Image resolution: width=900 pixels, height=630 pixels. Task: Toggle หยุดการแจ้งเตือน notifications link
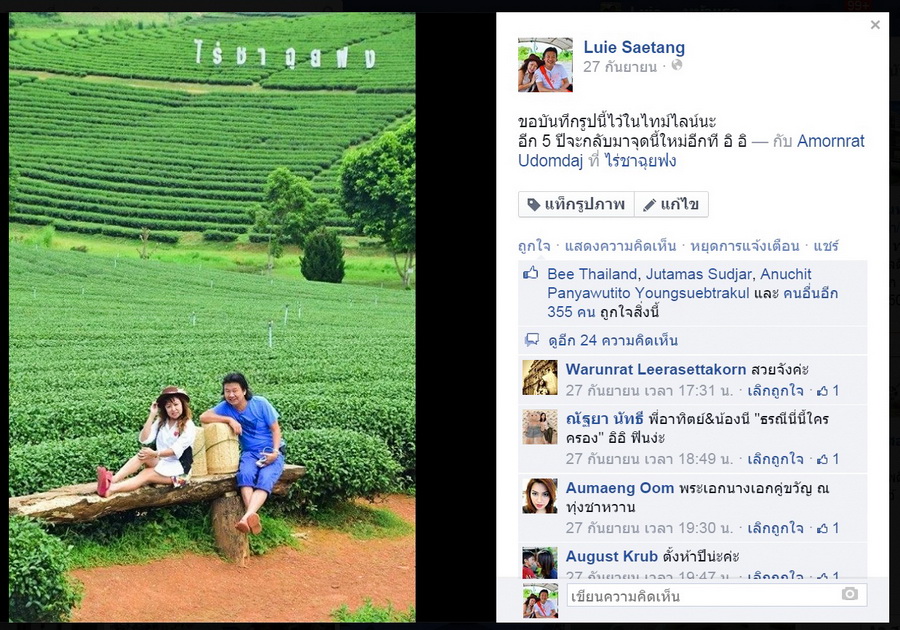(x=744, y=246)
